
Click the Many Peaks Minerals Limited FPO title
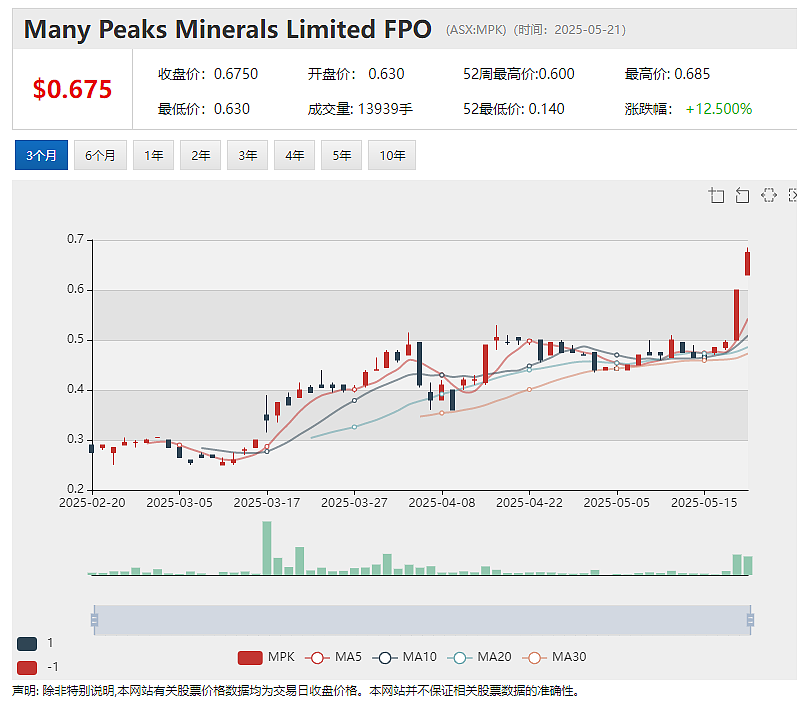click(x=228, y=29)
